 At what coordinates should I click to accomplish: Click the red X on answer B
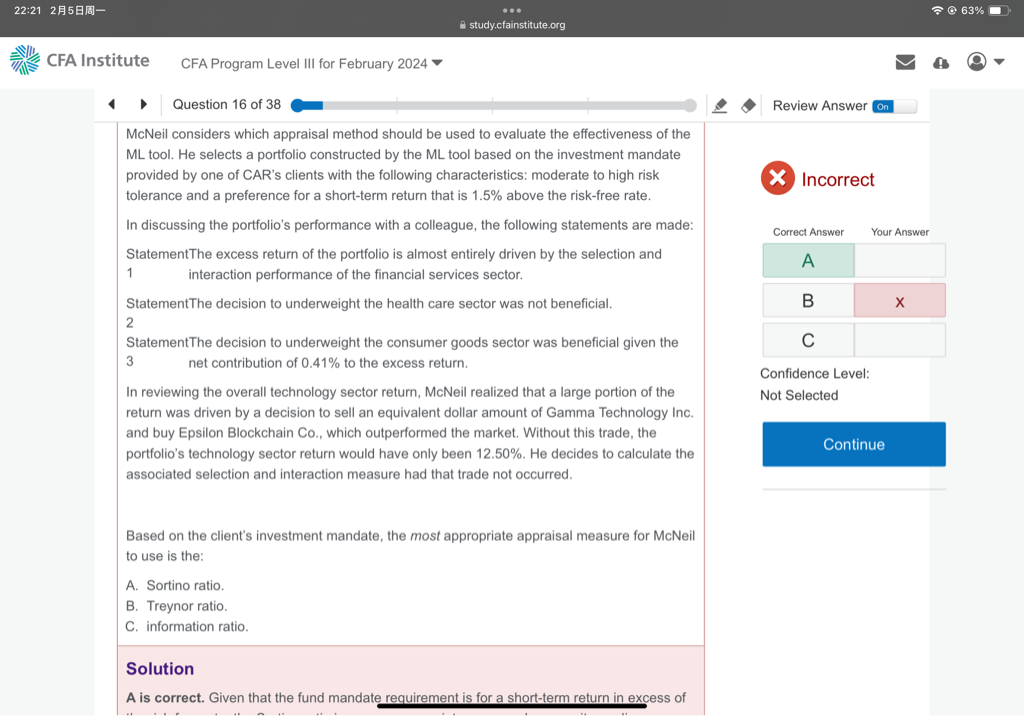click(899, 301)
